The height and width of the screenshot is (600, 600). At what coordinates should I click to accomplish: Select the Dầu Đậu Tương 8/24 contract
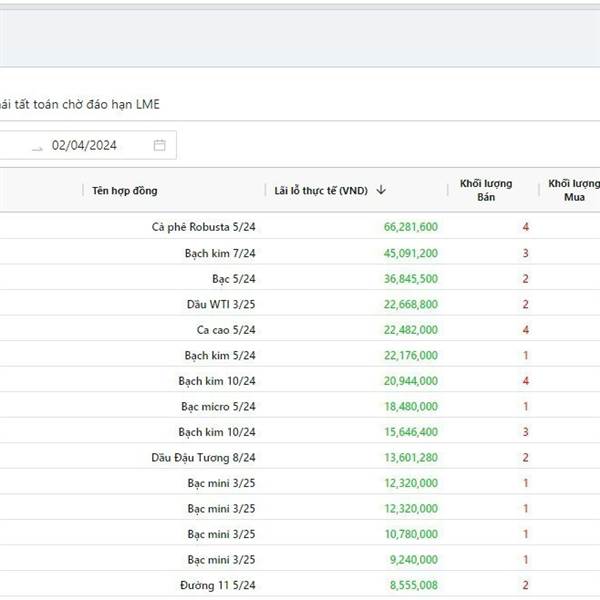point(203,458)
